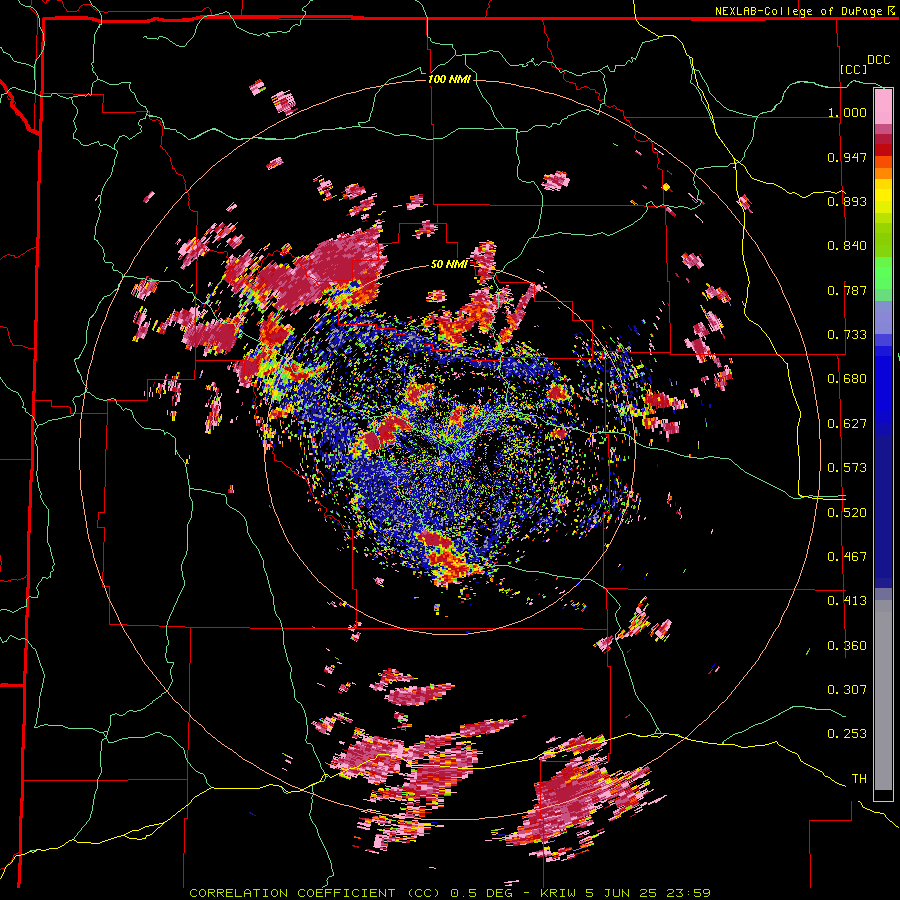Click the bright green segment of the color bar
Image resolution: width=900 pixels, height=900 pixels.
click(x=883, y=273)
